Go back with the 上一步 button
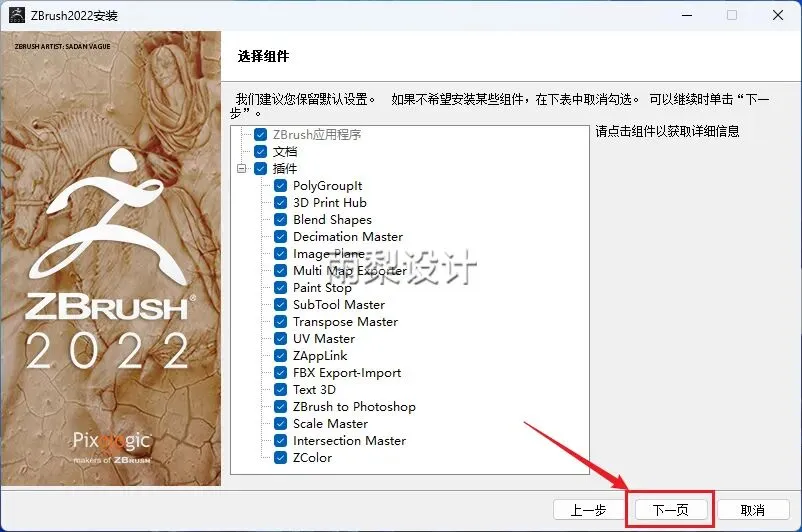This screenshot has height=532, width=802. [x=589, y=510]
